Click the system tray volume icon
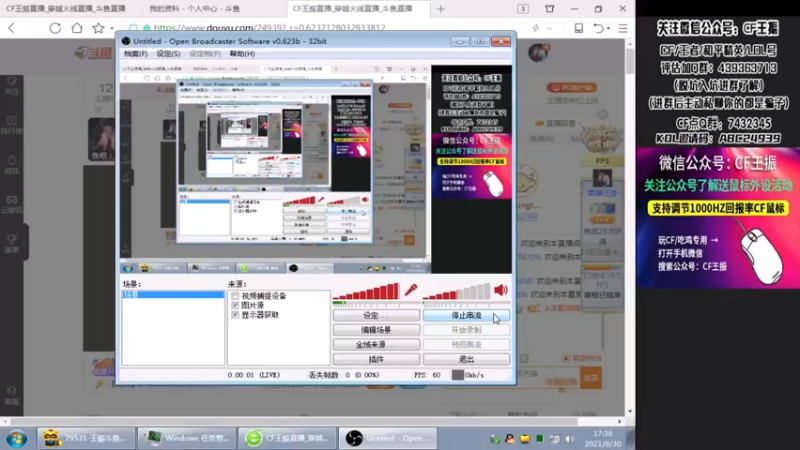800x450 pixels. 570,439
